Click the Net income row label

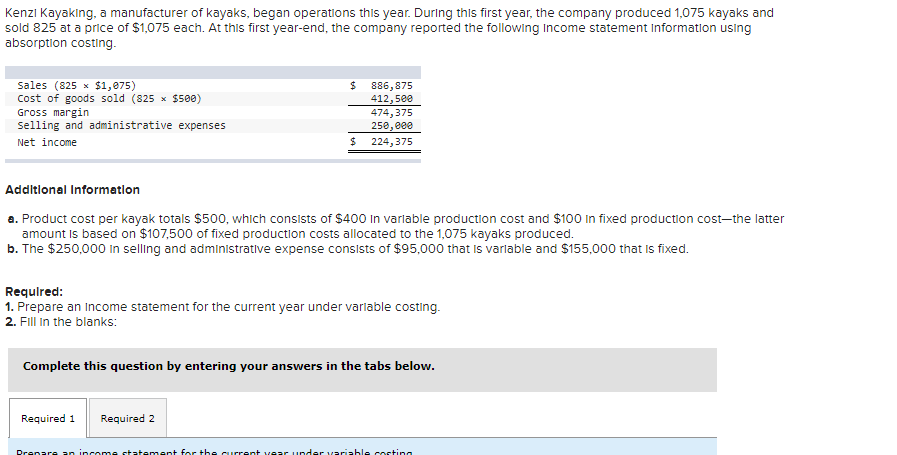click(47, 142)
